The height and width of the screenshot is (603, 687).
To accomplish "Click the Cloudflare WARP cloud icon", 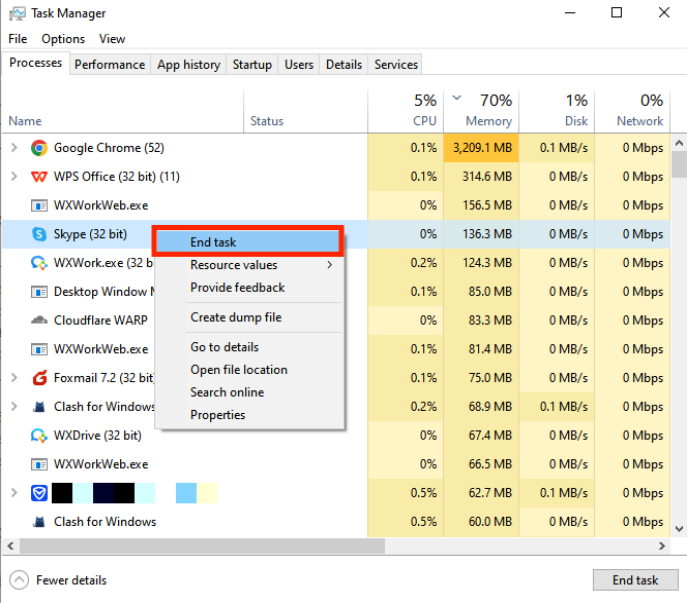I will (39, 321).
